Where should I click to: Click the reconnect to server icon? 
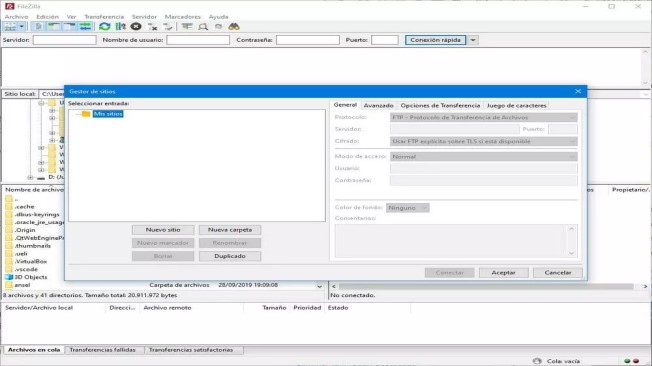(168, 27)
